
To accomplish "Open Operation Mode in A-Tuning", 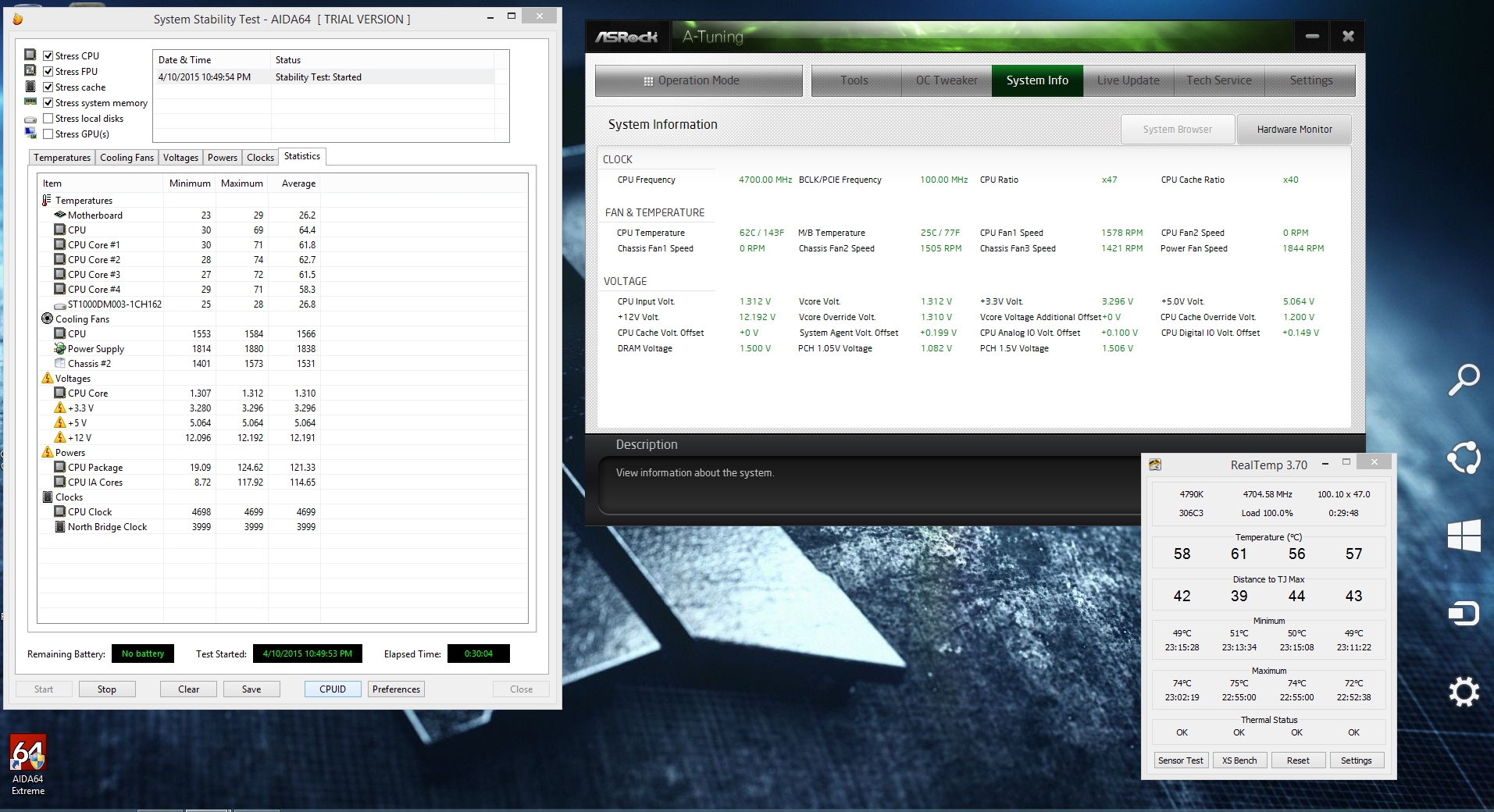I will point(699,80).
